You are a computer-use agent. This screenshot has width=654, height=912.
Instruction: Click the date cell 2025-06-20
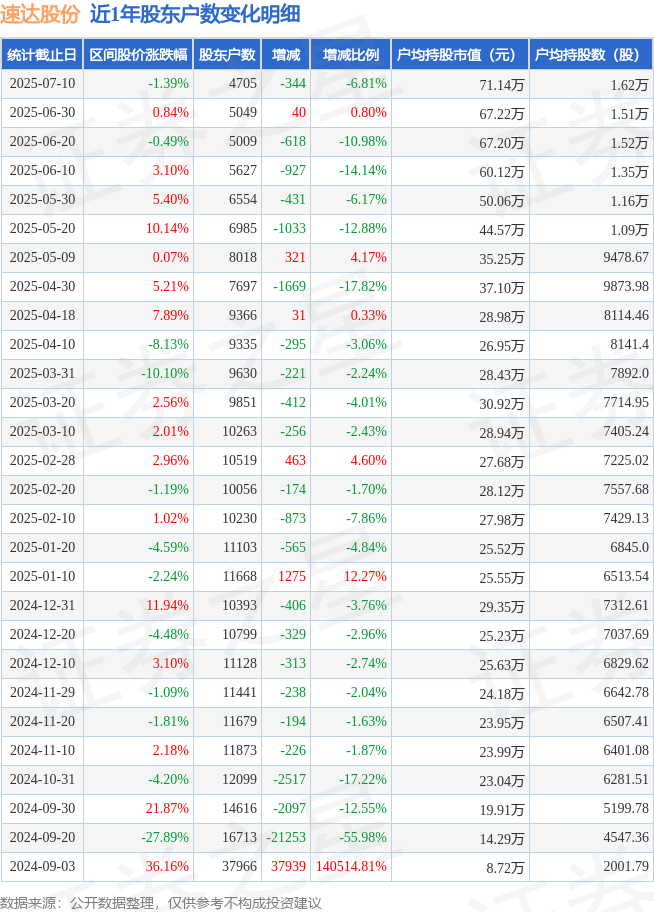tap(42, 141)
